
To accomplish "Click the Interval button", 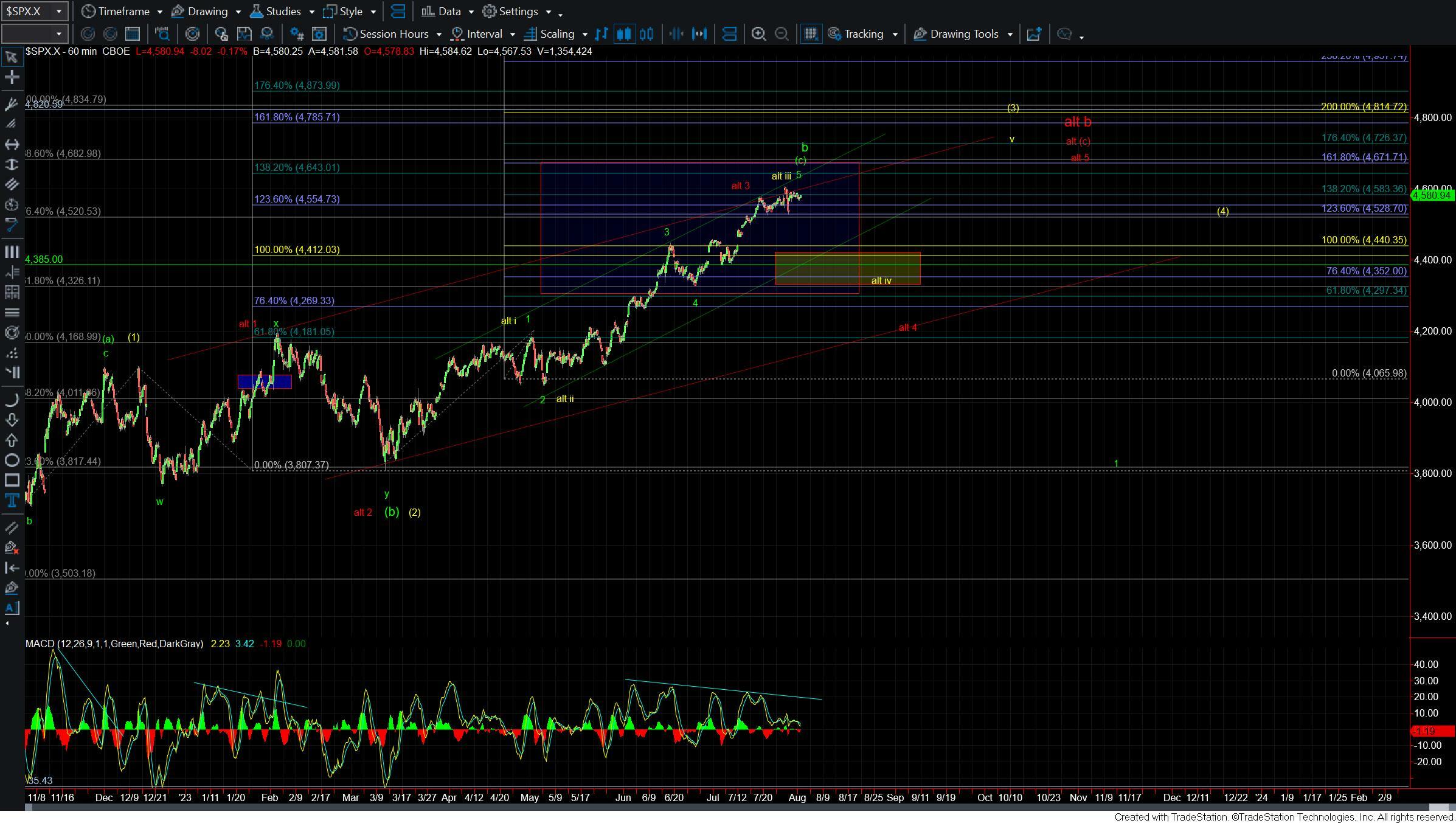I will 477,34.
